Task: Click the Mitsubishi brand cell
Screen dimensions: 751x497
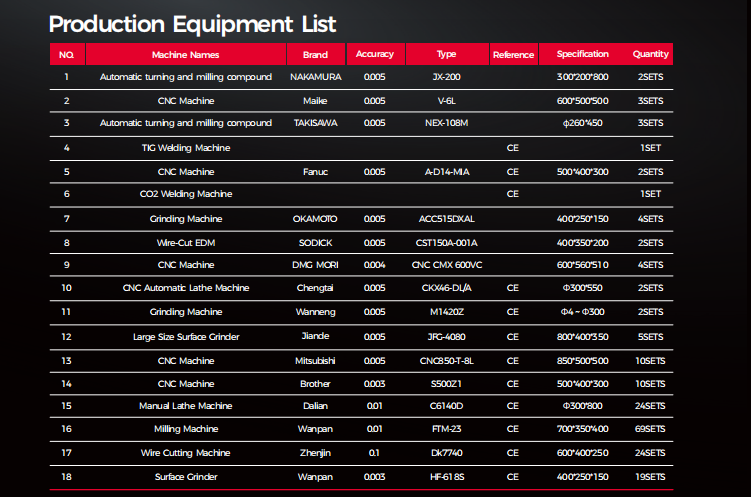Action: tap(314, 361)
